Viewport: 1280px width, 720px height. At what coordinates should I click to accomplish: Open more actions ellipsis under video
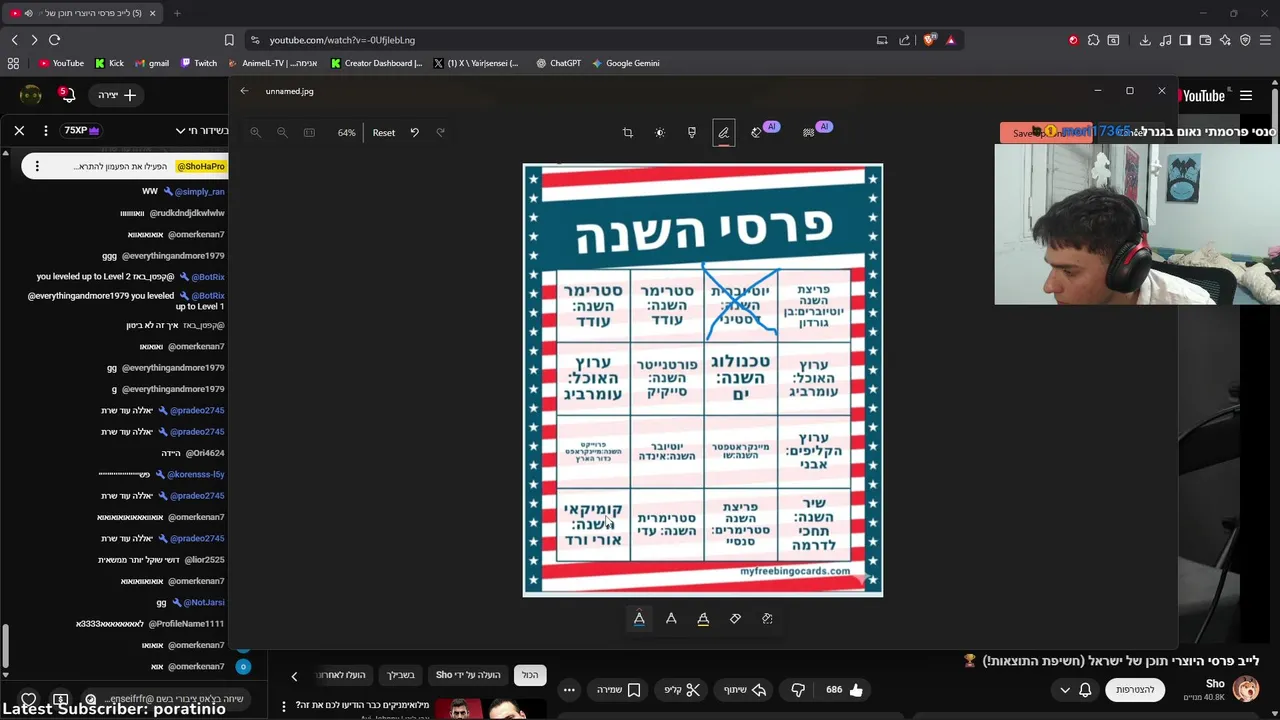(569, 690)
